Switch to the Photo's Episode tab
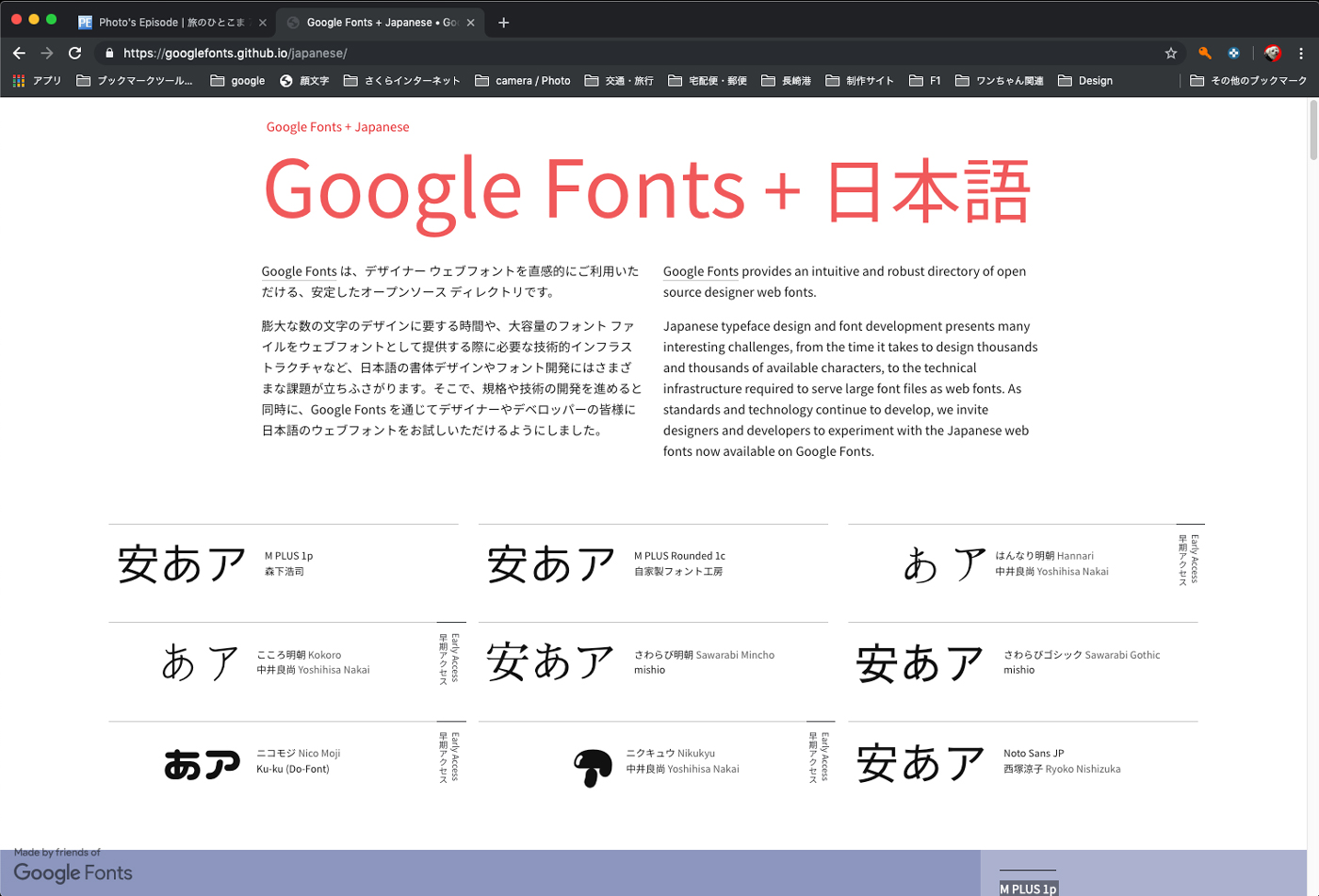1319x896 pixels. 170,23
